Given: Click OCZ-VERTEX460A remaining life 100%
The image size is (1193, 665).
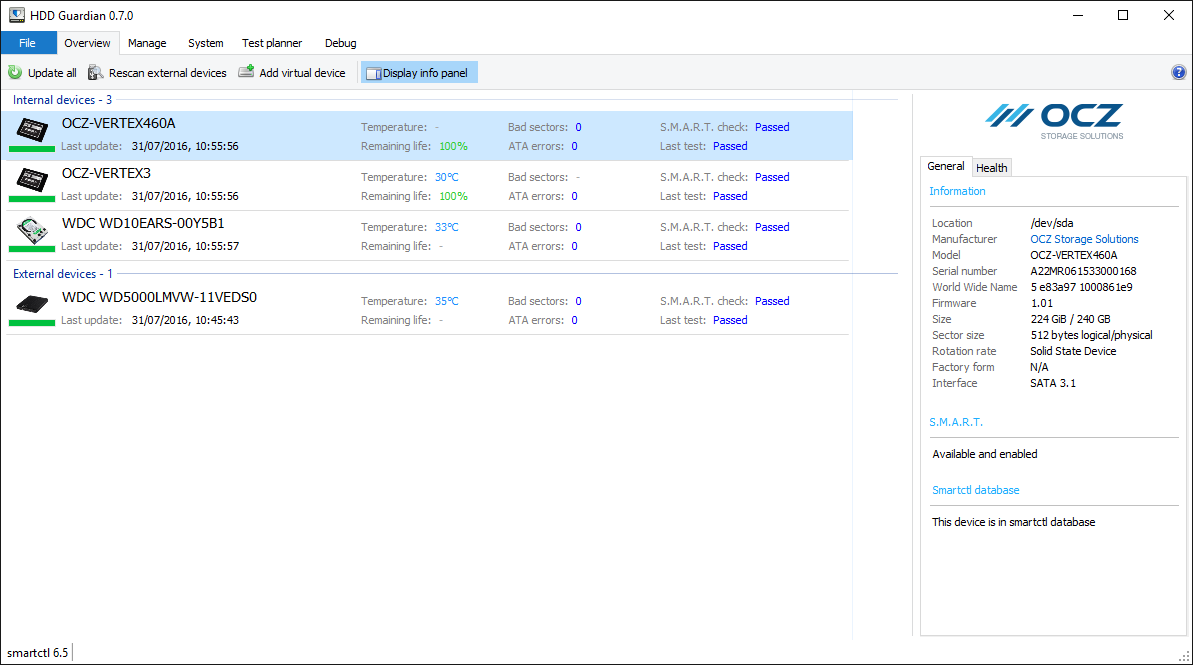Looking at the screenshot, I should (453, 146).
